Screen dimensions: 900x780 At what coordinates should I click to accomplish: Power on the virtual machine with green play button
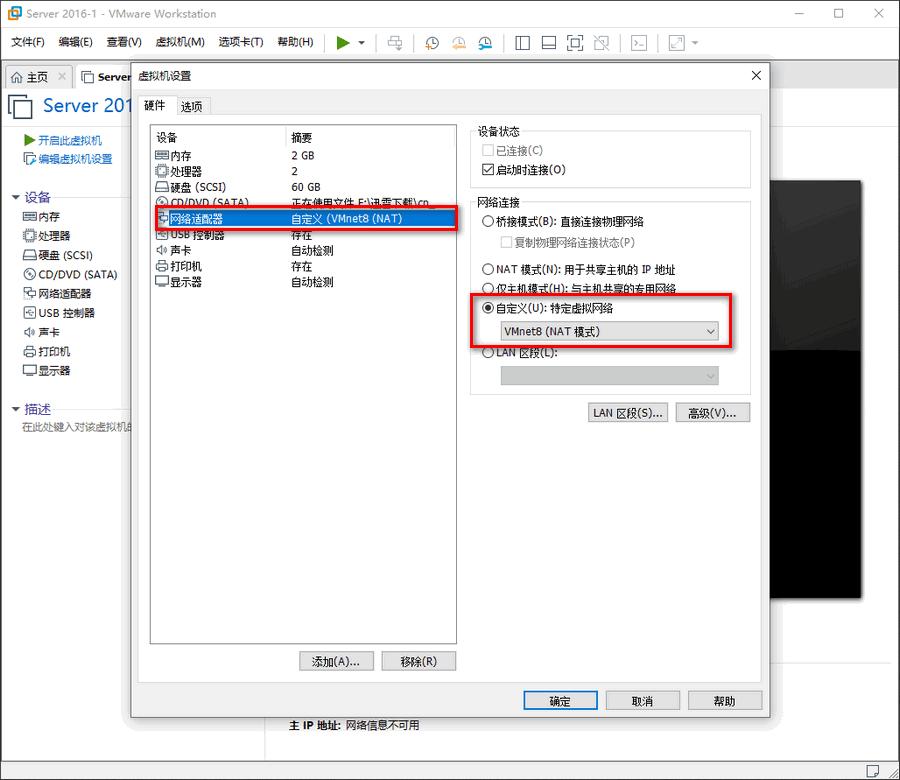(344, 42)
